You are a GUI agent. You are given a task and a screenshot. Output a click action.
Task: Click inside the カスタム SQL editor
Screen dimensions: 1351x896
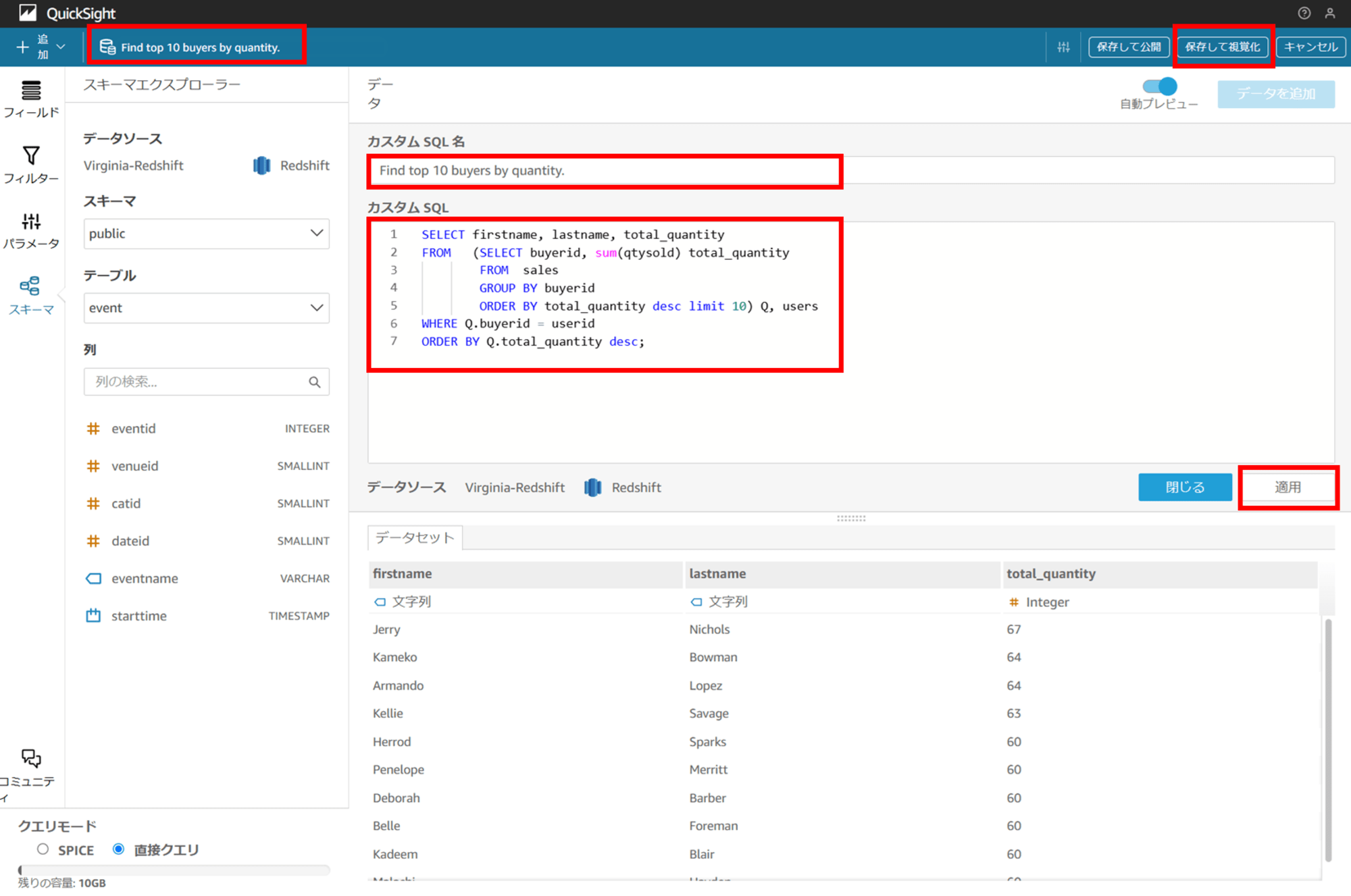(851, 342)
